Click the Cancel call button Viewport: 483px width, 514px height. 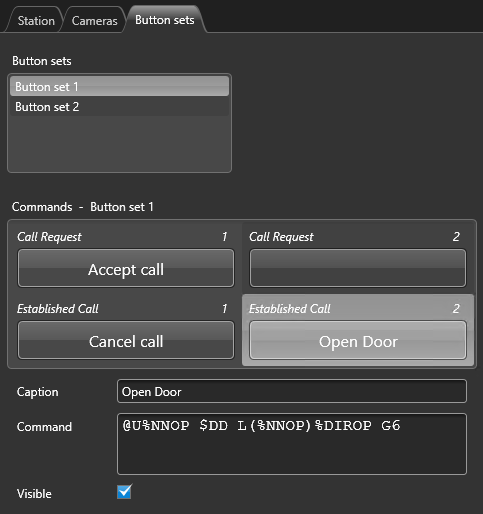coord(126,340)
